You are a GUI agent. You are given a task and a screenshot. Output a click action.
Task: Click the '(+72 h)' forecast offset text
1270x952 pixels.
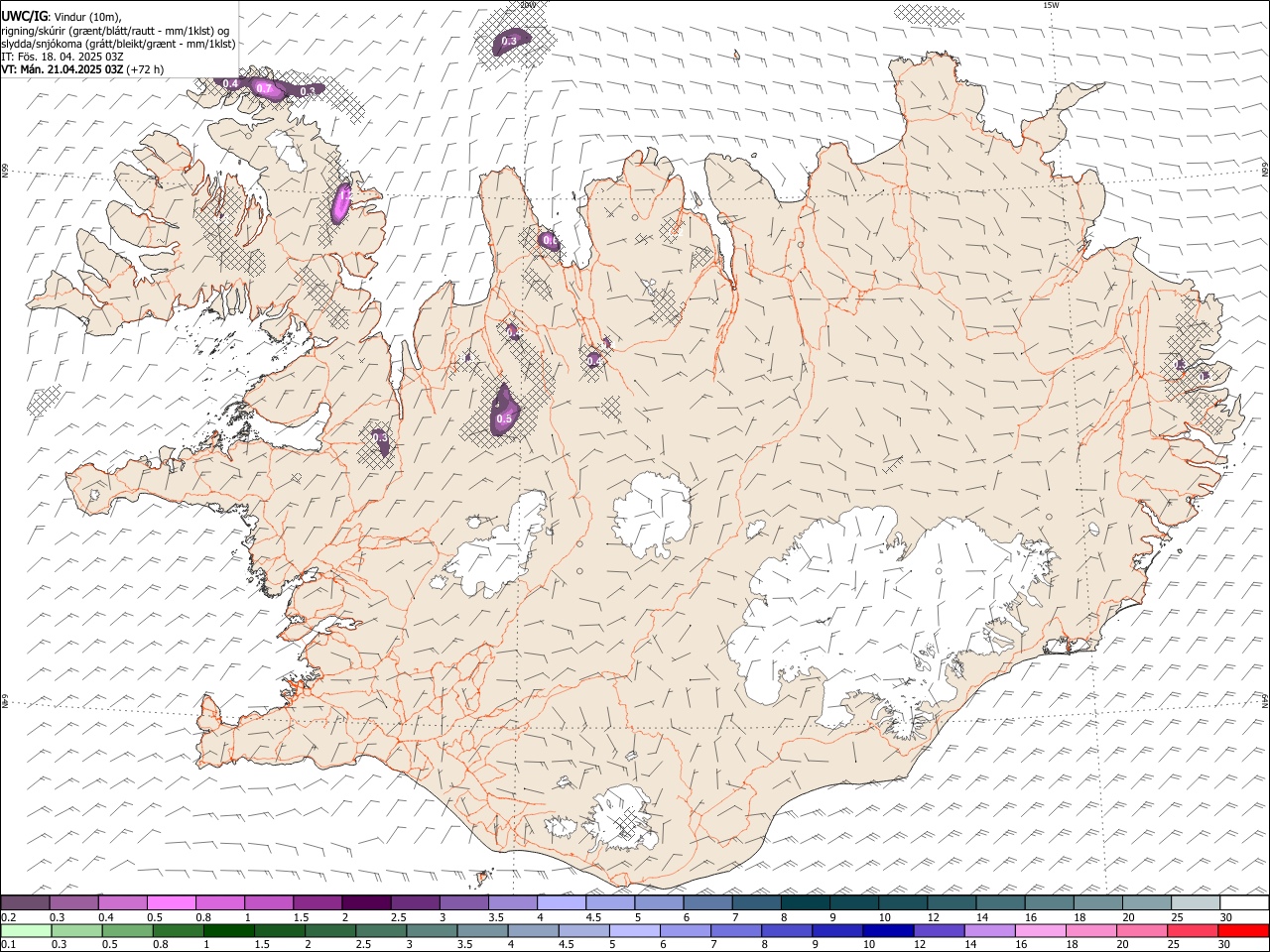point(145,70)
